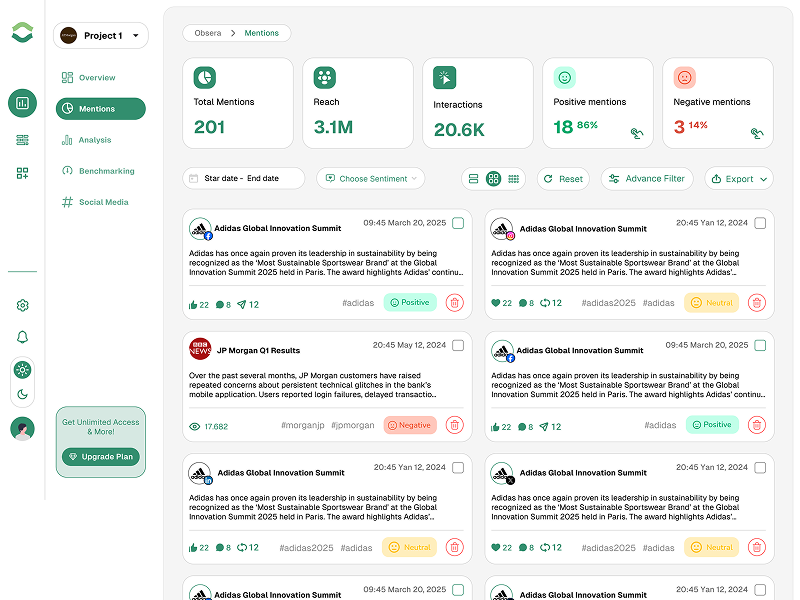
Task: Open the Star date - End date picker
Action: [243, 179]
